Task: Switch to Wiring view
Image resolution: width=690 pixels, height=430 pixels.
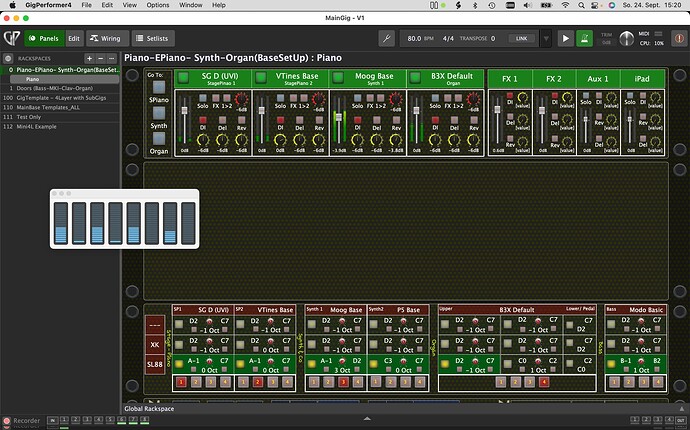Action: [107, 38]
